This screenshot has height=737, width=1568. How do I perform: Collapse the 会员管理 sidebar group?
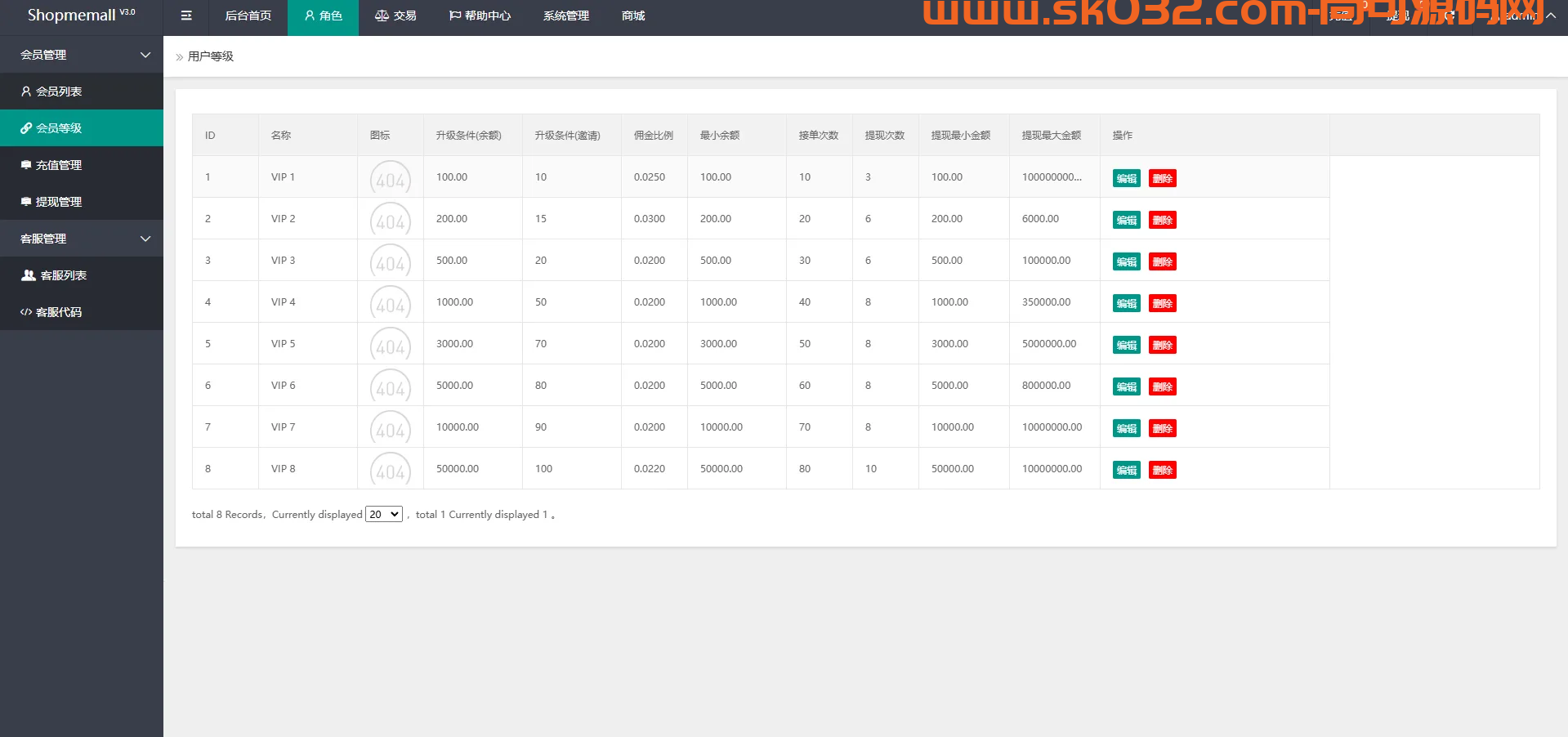point(82,55)
